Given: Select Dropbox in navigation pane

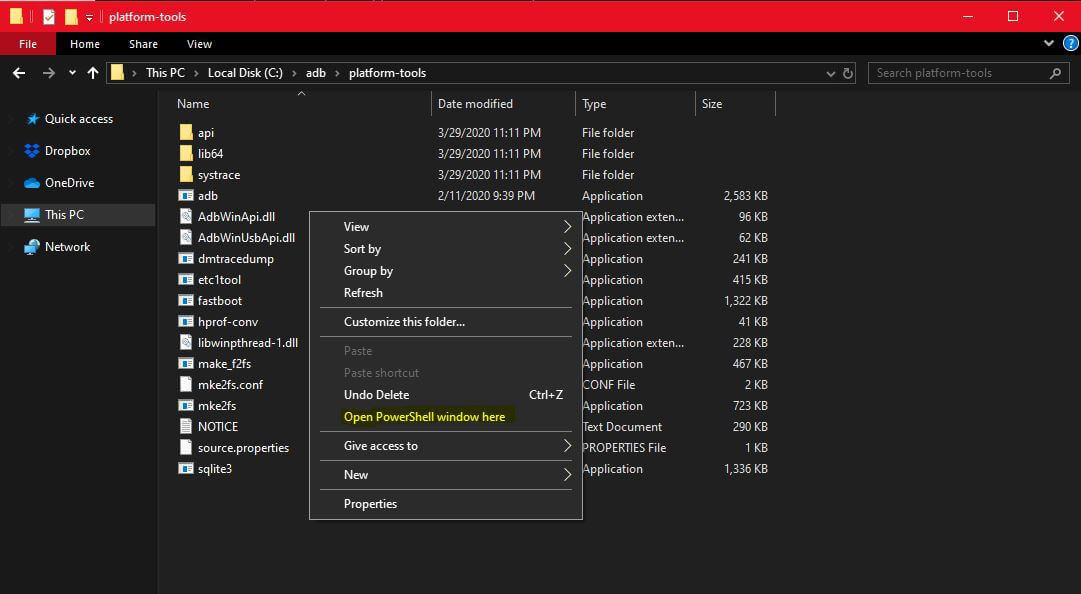Looking at the screenshot, I should 78,151.
